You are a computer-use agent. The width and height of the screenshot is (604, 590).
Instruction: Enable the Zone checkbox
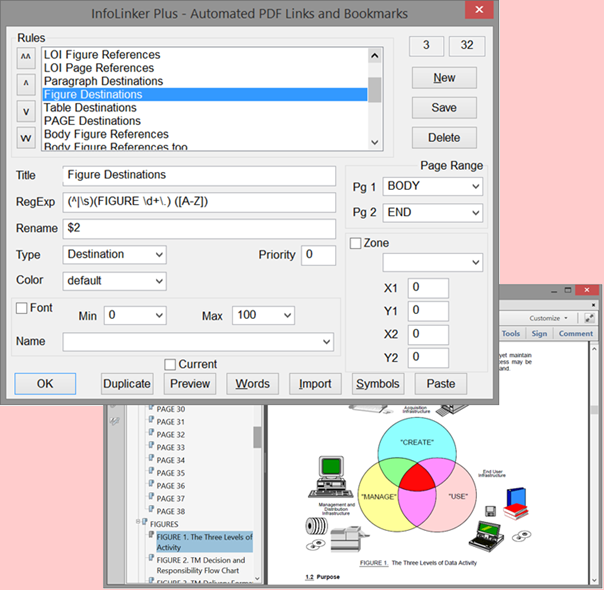click(355, 243)
